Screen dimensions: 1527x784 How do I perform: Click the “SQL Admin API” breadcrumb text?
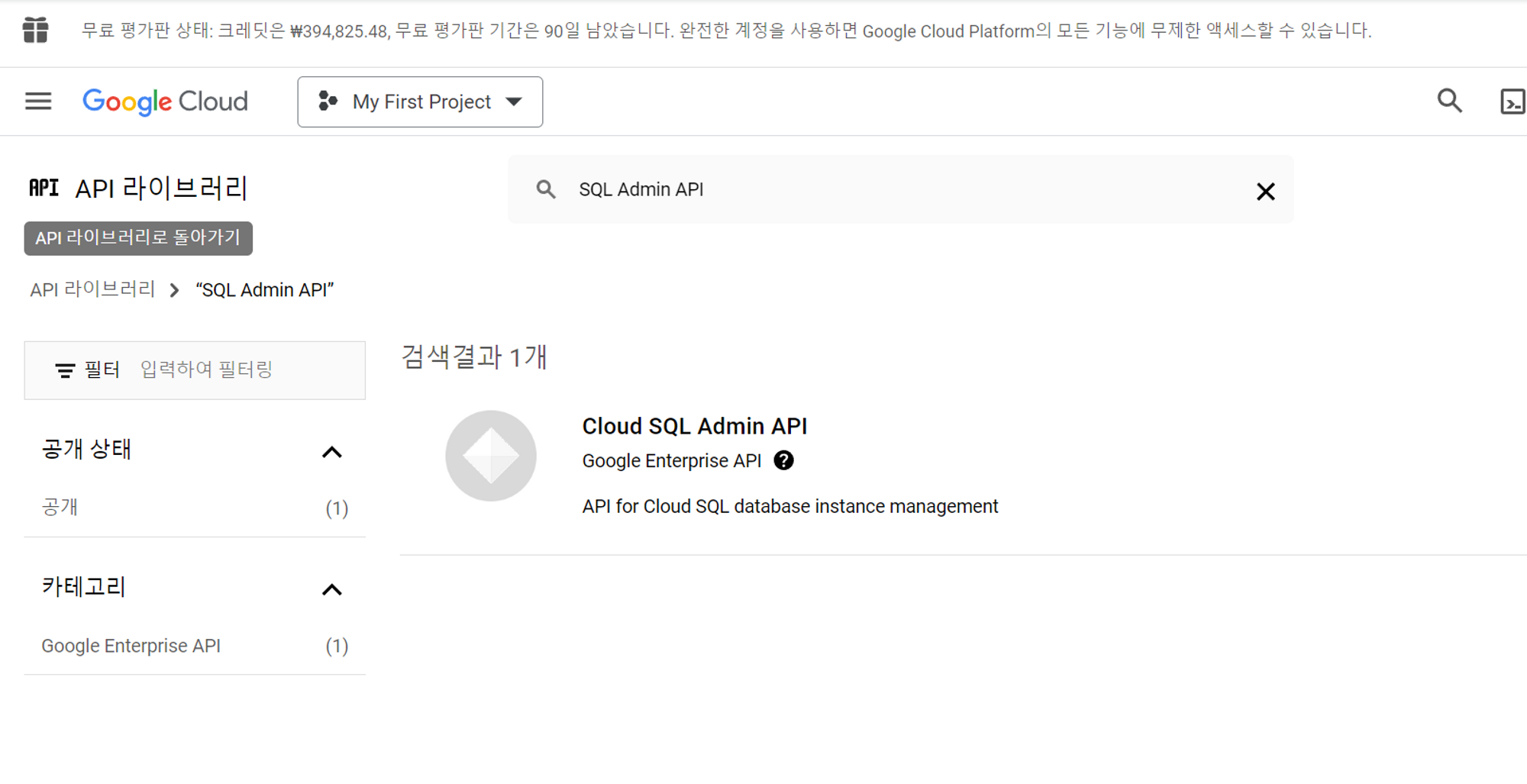point(265,290)
